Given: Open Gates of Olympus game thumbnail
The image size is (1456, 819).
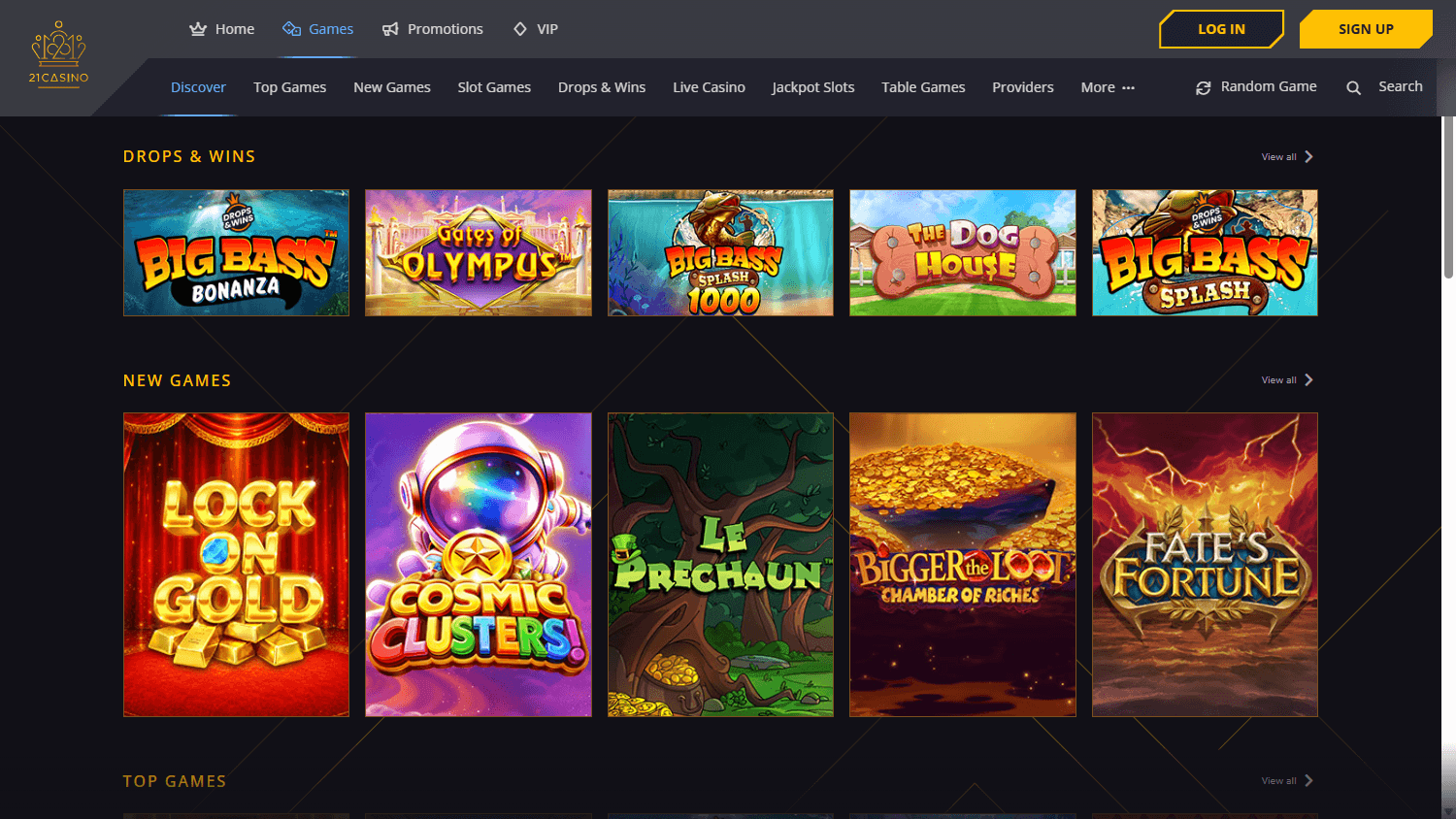Looking at the screenshot, I should [x=479, y=252].
